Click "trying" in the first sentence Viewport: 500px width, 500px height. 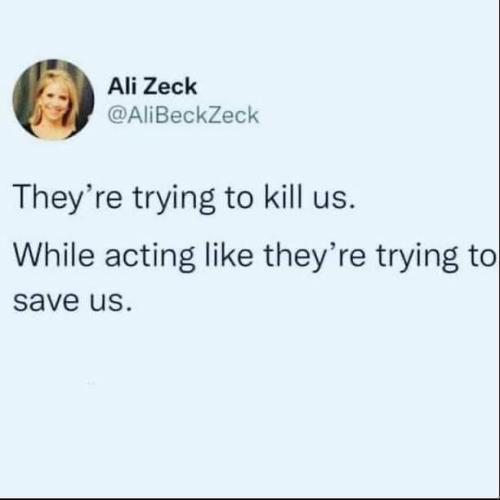tap(174, 199)
